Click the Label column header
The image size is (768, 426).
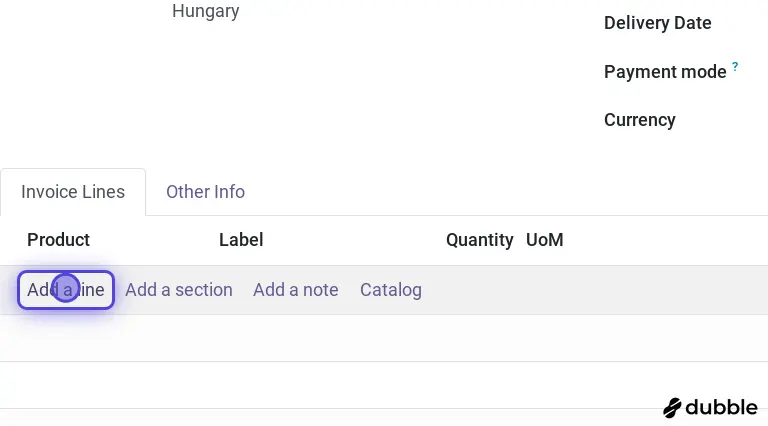[x=241, y=240]
